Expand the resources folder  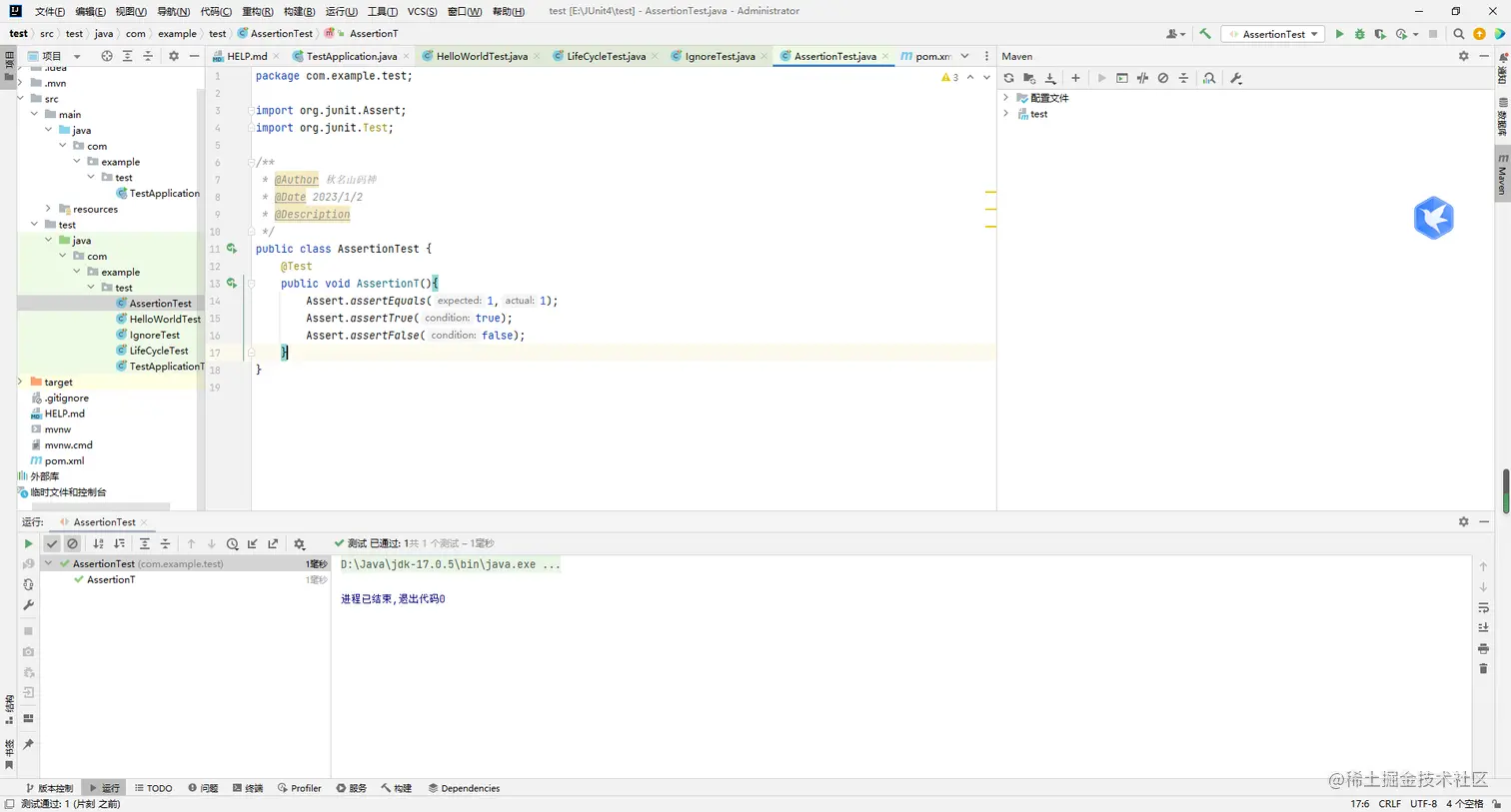(48, 209)
